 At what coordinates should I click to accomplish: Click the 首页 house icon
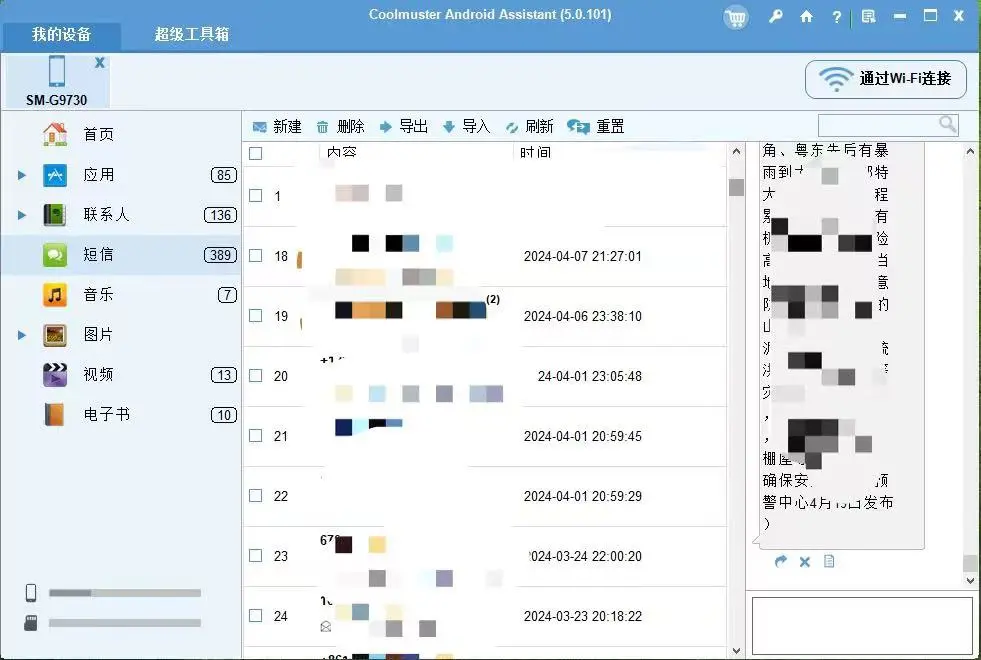55,135
